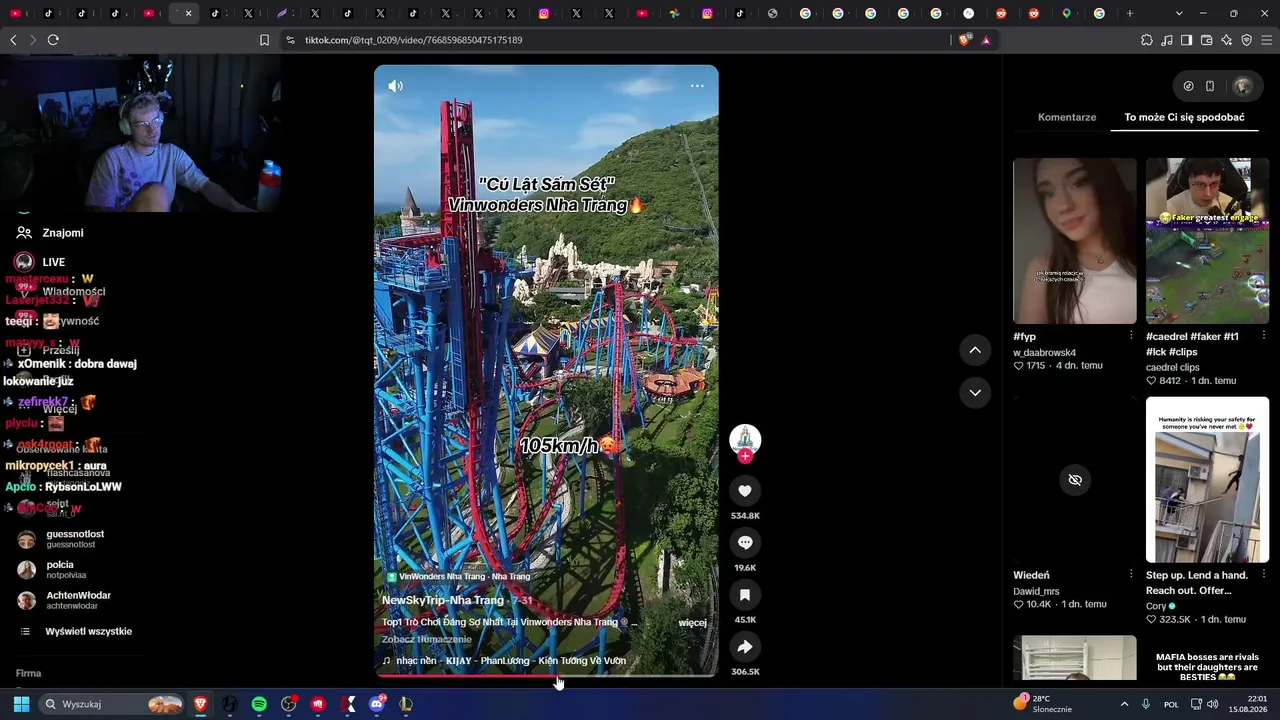
Task: Mute the TikTok video sound
Action: [x=396, y=86]
